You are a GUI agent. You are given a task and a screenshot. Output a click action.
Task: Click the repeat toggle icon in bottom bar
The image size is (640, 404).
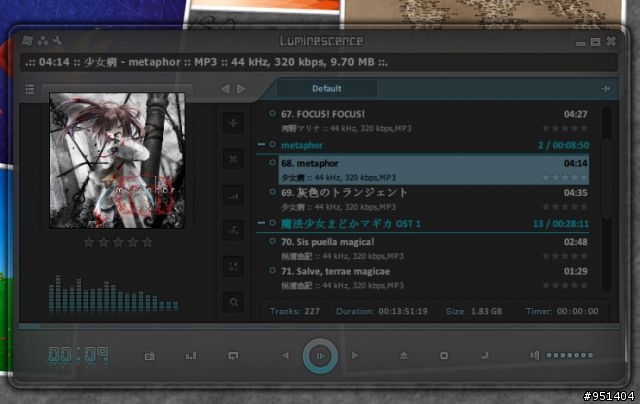[233, 356]
